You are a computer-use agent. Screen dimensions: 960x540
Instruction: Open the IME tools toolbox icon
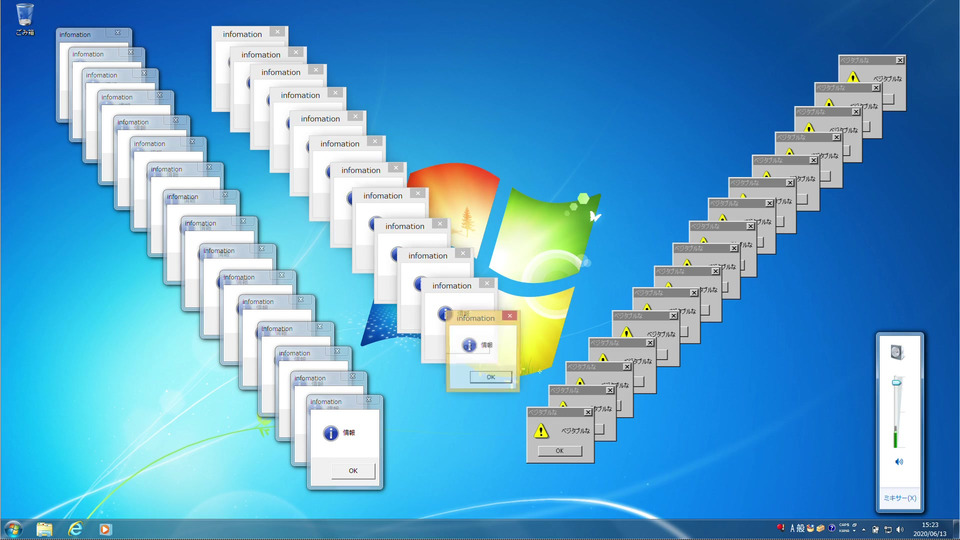pos(820,528)
